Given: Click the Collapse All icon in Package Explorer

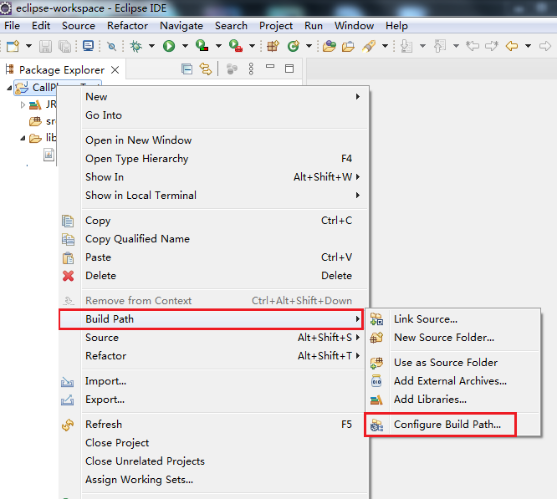Looking at the screenshot, I should point(186,69).
